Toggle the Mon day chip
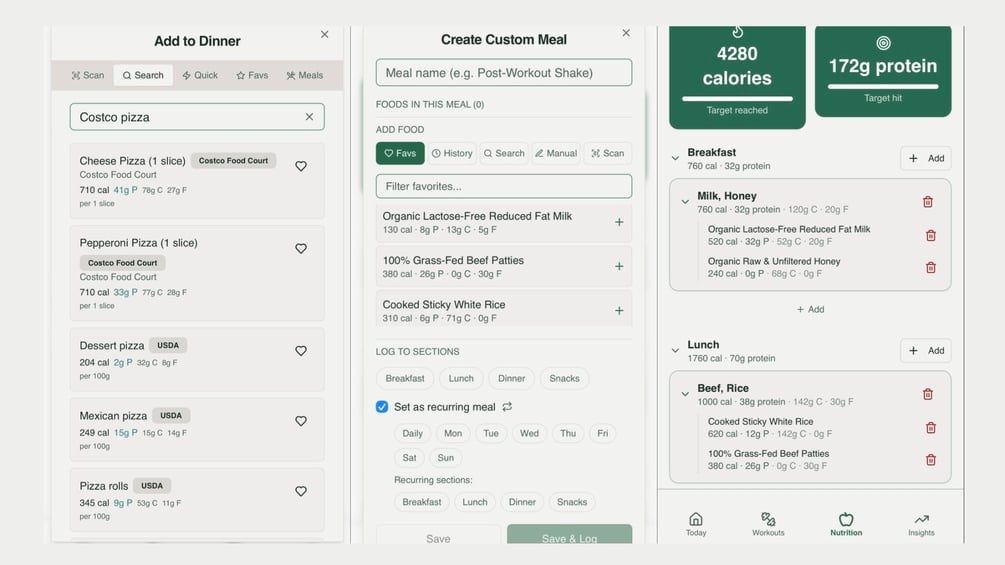The height and width of the screenshot is (565, 1005). pos(453,434)
